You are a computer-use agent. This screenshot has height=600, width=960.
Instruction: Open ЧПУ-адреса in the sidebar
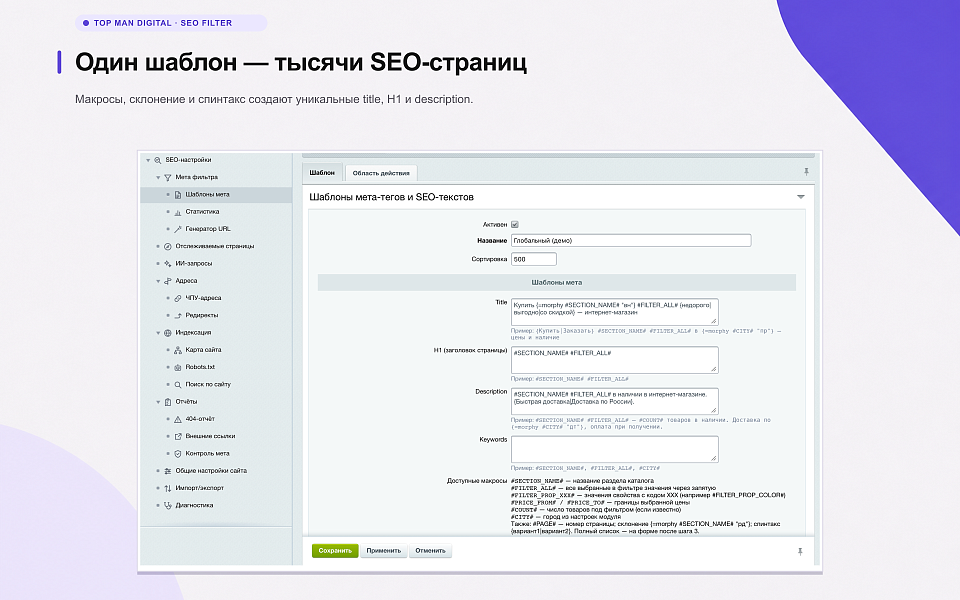pos(203,298)
